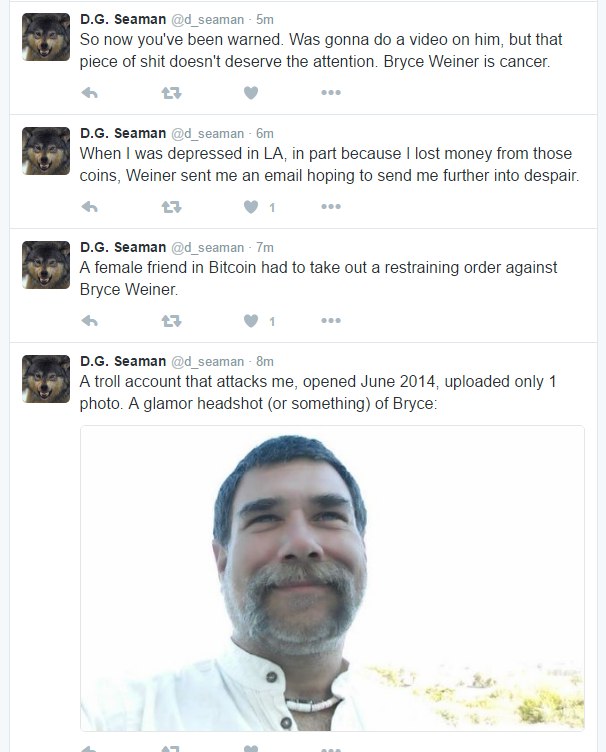606x752 pixels.
Task: Reply to the 5m tweet
Action: coord(90,93)
